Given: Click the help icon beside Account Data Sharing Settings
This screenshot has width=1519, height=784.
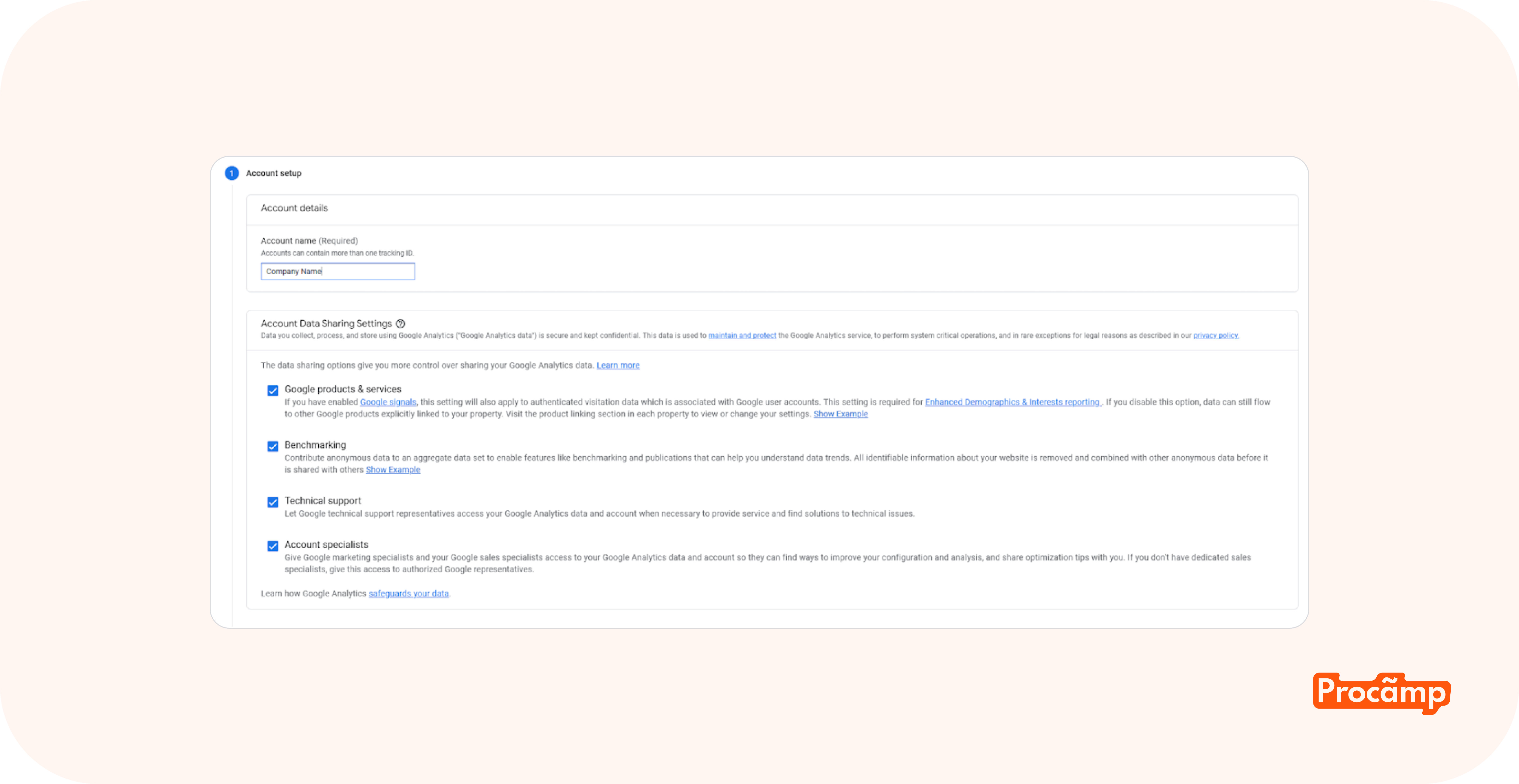Looking at the screenshot, I should click(400, 324).
